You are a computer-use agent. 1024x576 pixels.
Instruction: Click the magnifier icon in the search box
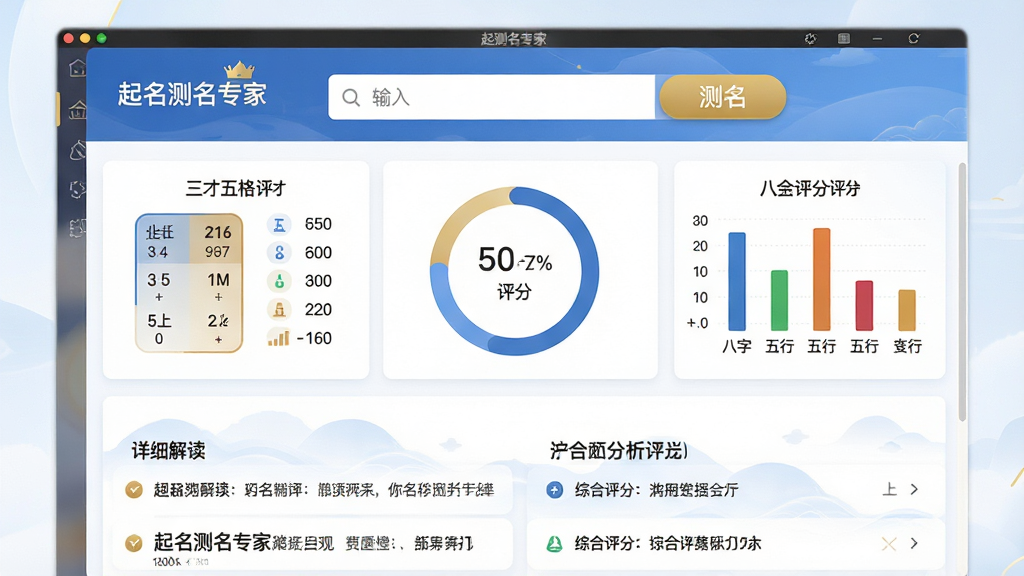[351, 97]
